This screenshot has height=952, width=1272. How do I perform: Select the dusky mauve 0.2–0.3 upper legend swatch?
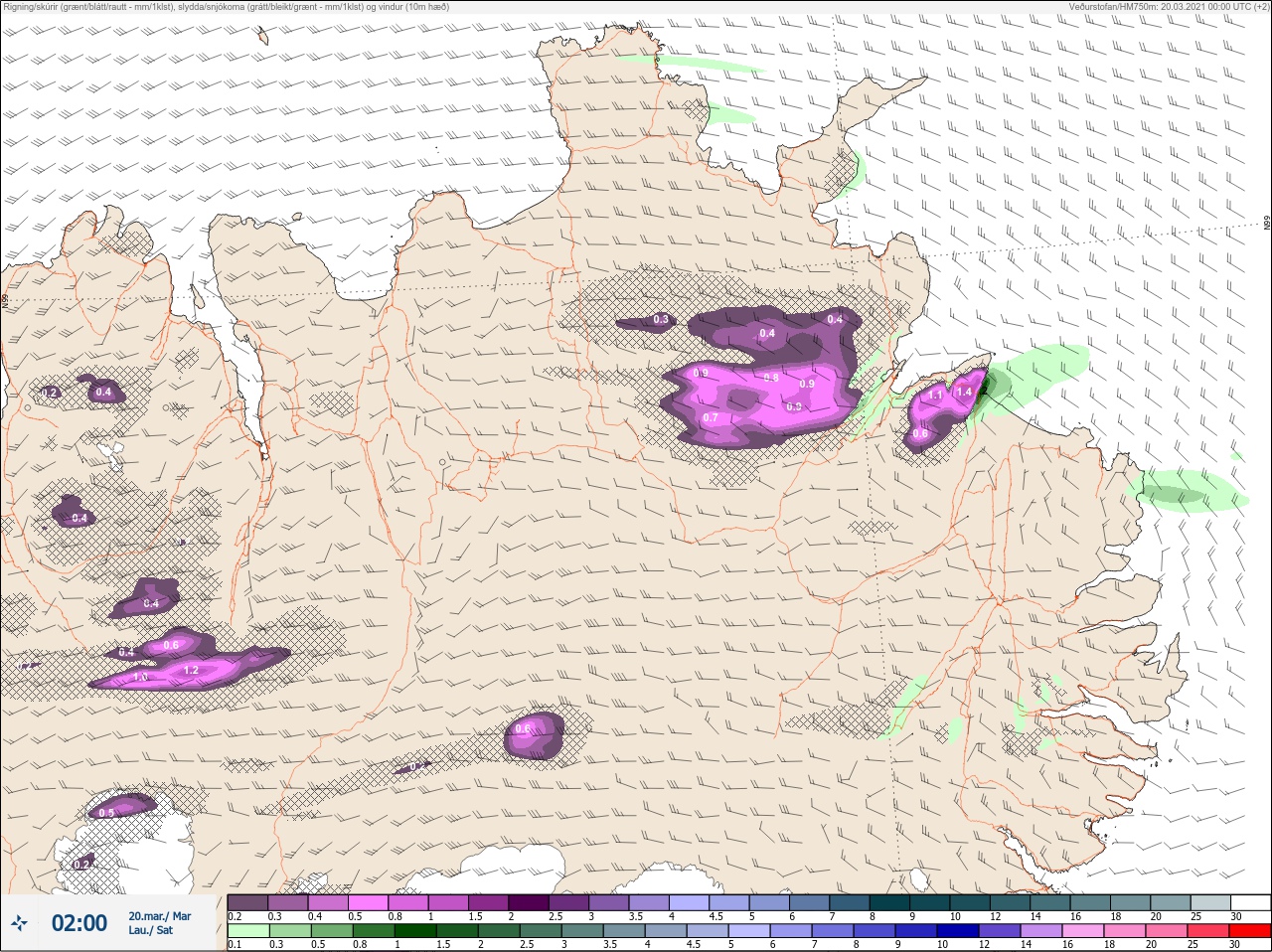pyautogui.click(x=247, y=901)
